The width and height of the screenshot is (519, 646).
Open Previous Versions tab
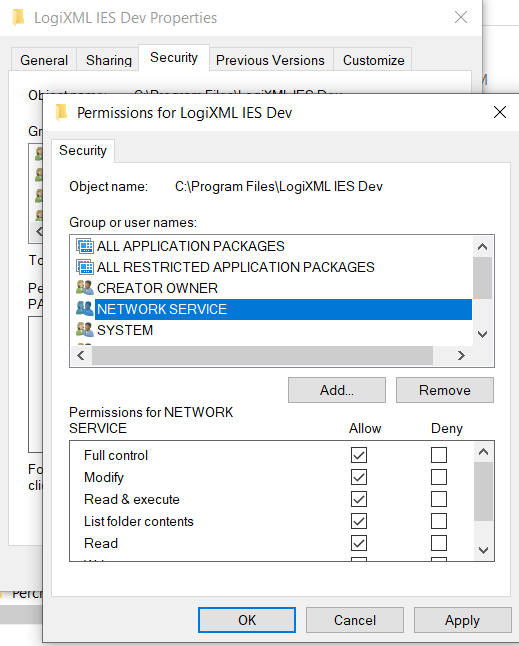click(270, 60)
